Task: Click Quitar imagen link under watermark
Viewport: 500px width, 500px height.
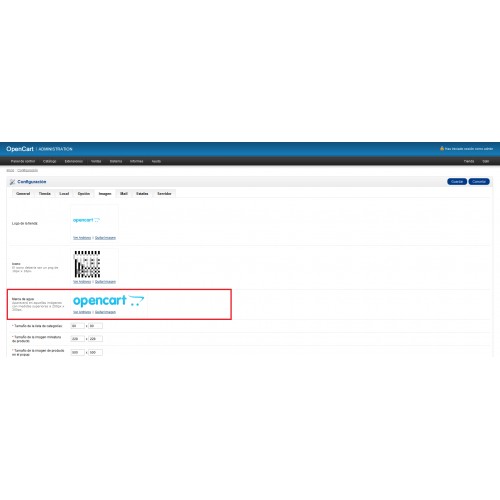Action: (x=105, y=312)
